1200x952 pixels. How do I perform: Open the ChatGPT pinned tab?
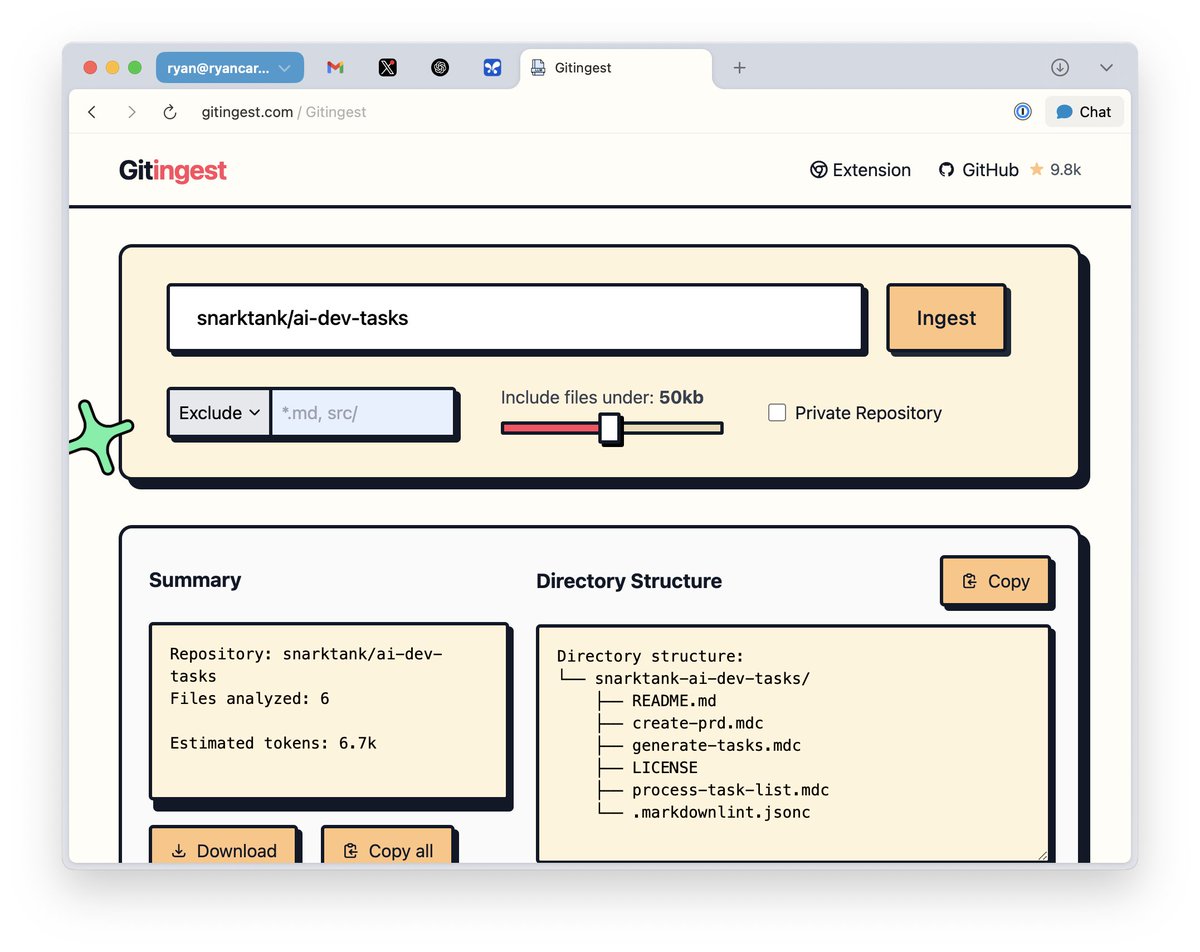click(440, 68)
